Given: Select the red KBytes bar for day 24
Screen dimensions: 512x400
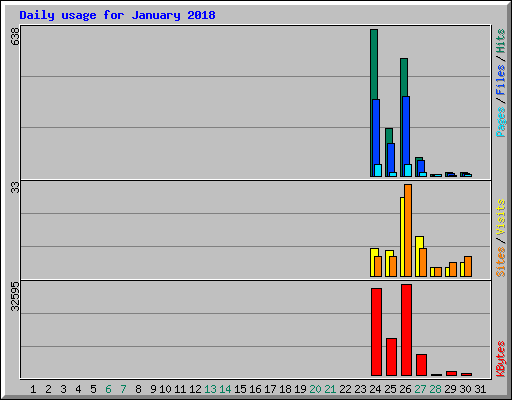Looking at the screenshot, I should click(377, 332).
